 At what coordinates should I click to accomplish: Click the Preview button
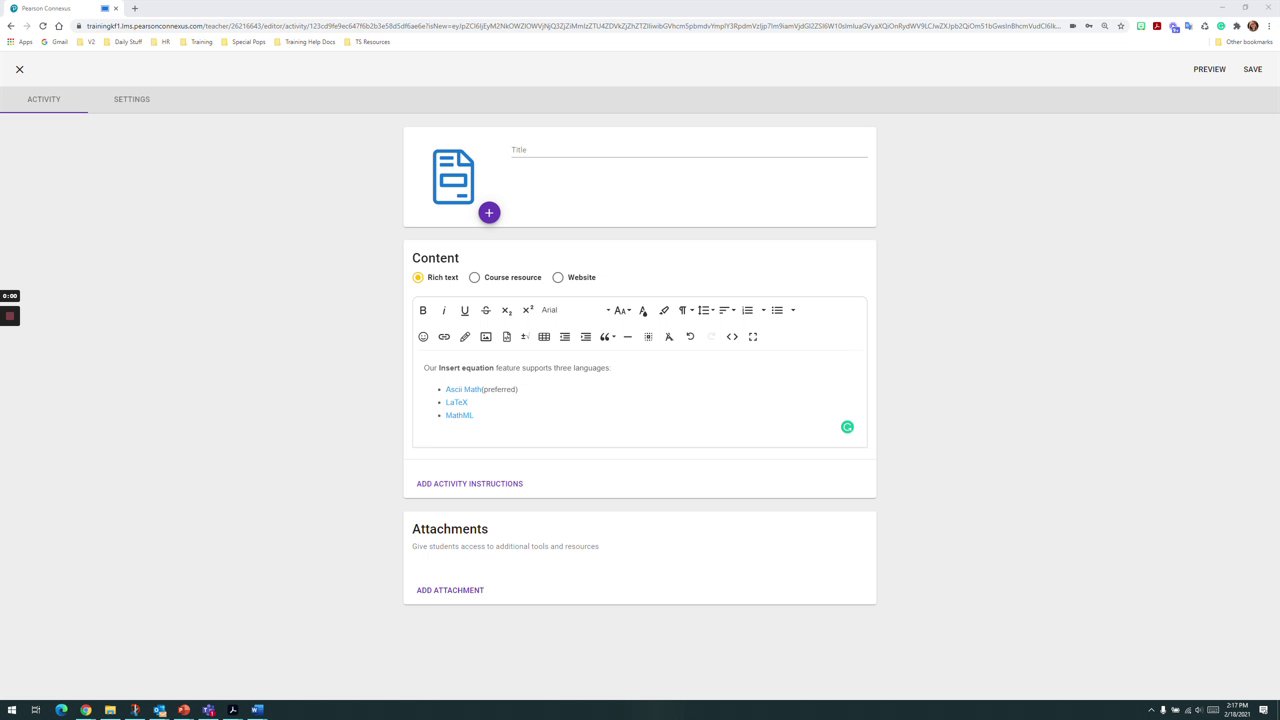point(1209,69)
